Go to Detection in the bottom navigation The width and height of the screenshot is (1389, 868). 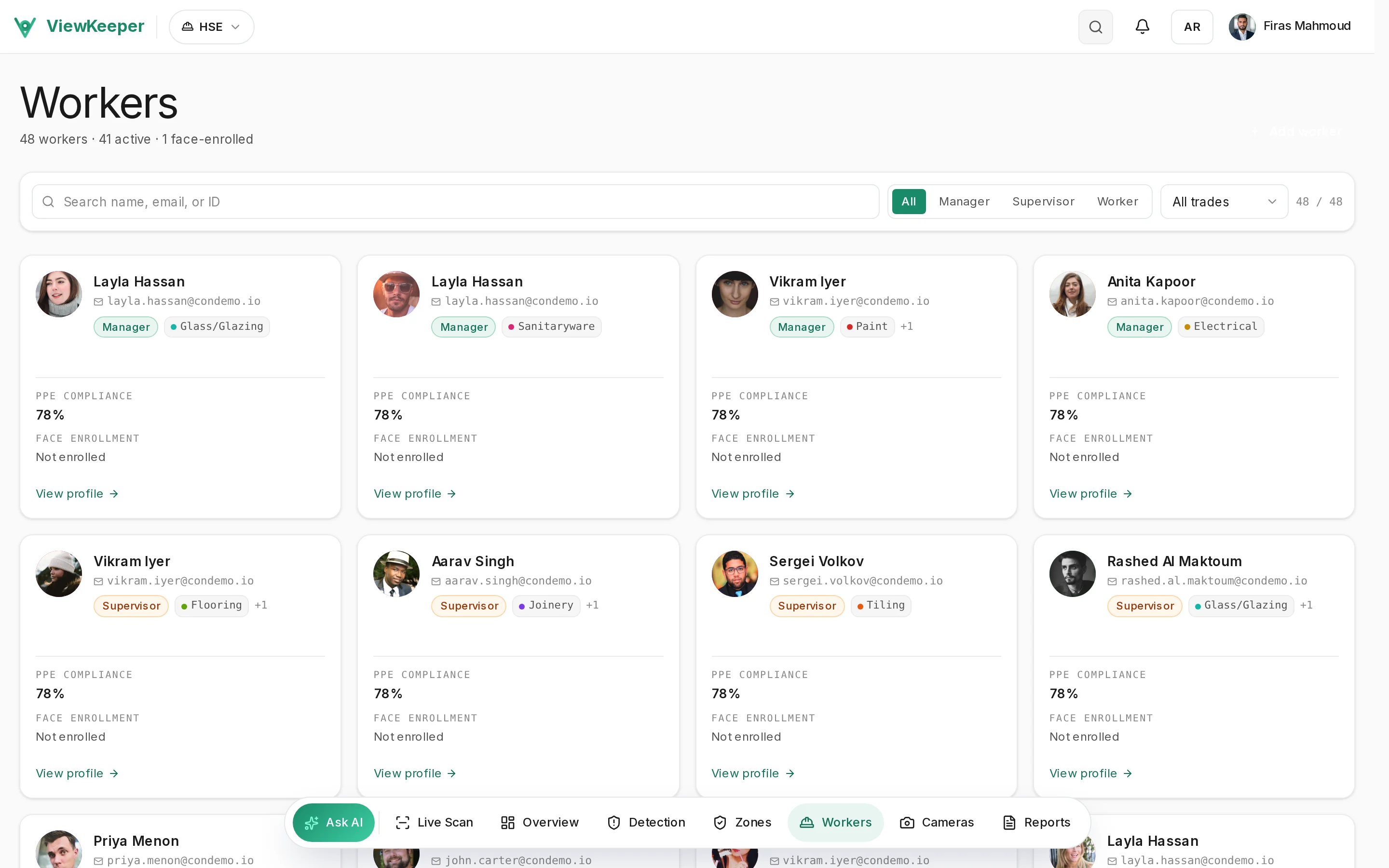[646, 823]
